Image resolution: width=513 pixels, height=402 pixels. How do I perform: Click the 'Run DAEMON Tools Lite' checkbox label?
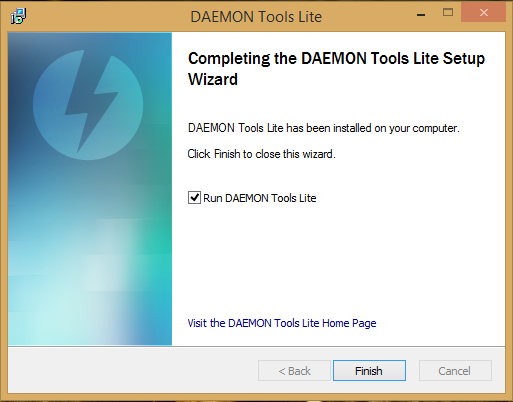[x=260, y=198]
